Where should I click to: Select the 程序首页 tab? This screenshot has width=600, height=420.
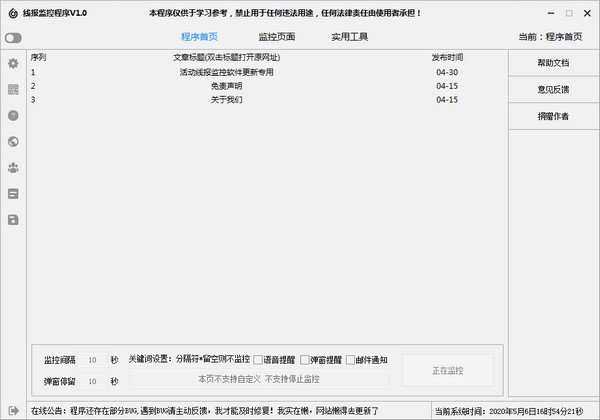point(200,37)
